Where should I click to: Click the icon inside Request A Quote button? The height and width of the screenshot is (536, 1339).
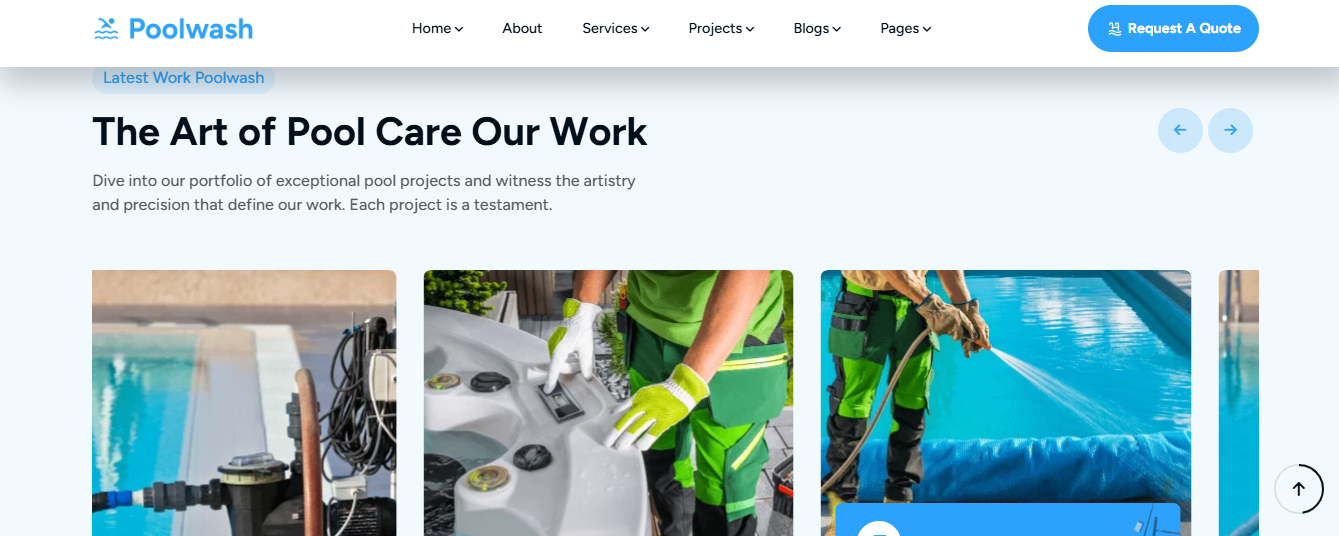point(1114,29)
